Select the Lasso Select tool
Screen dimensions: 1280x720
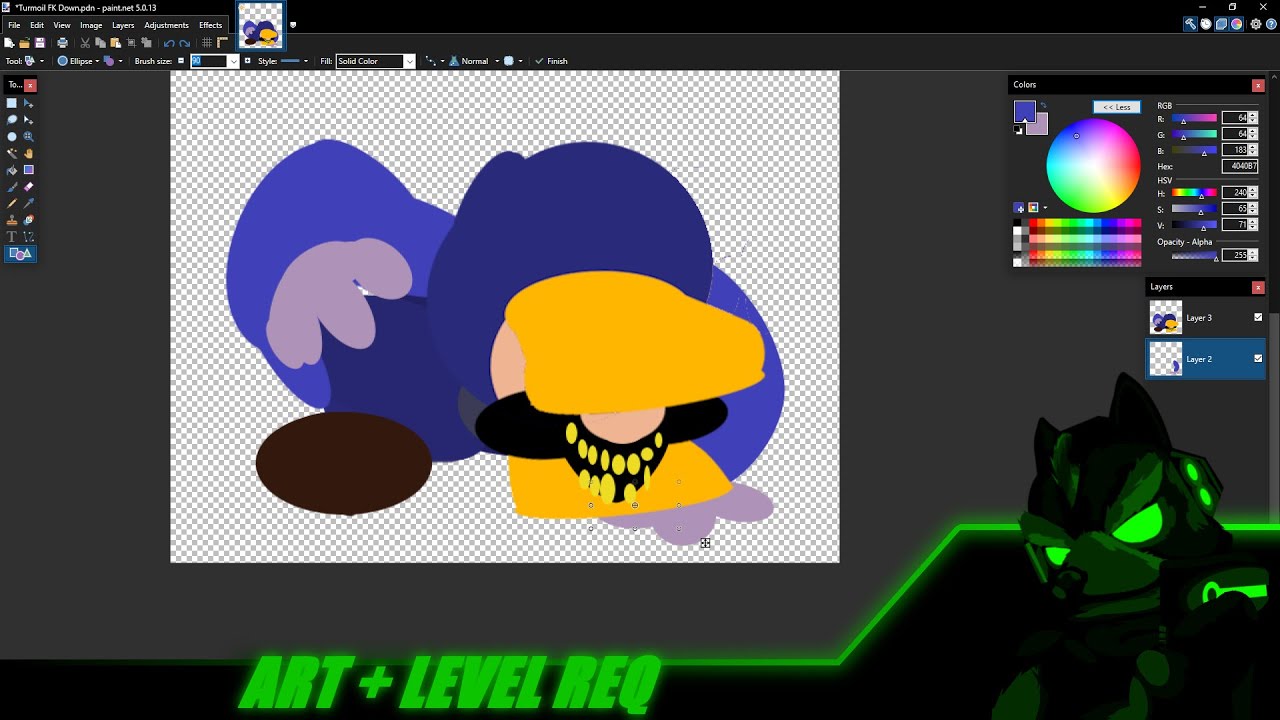tap(12, 120)
